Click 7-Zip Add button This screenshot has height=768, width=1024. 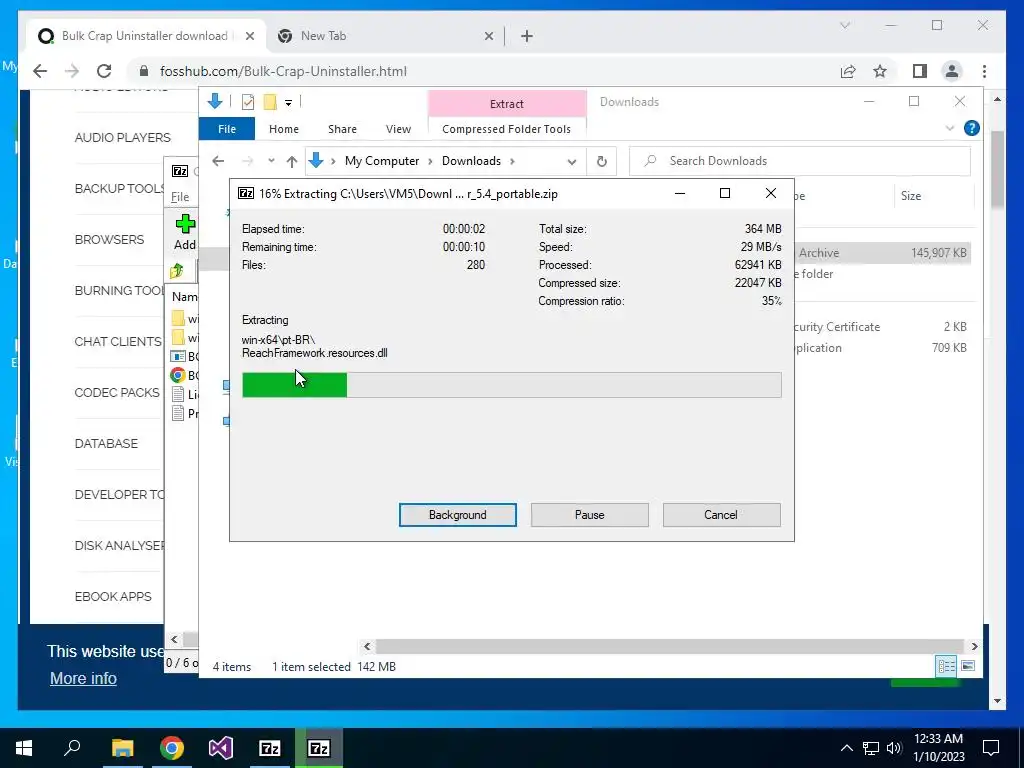click(x=185, y=232)
